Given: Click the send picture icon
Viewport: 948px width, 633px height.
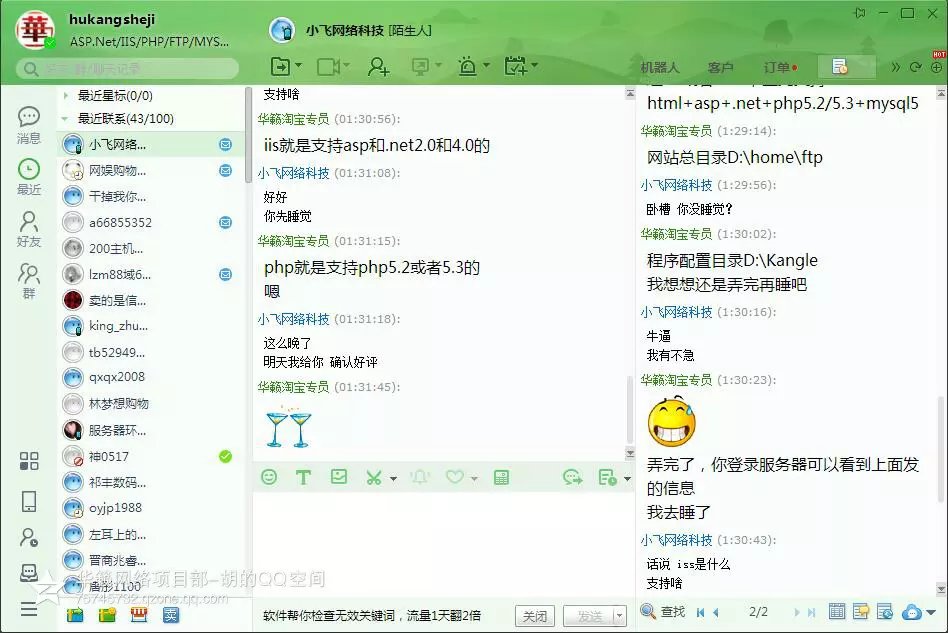Looking at the screenshot, I should click(x=339, y=476).
